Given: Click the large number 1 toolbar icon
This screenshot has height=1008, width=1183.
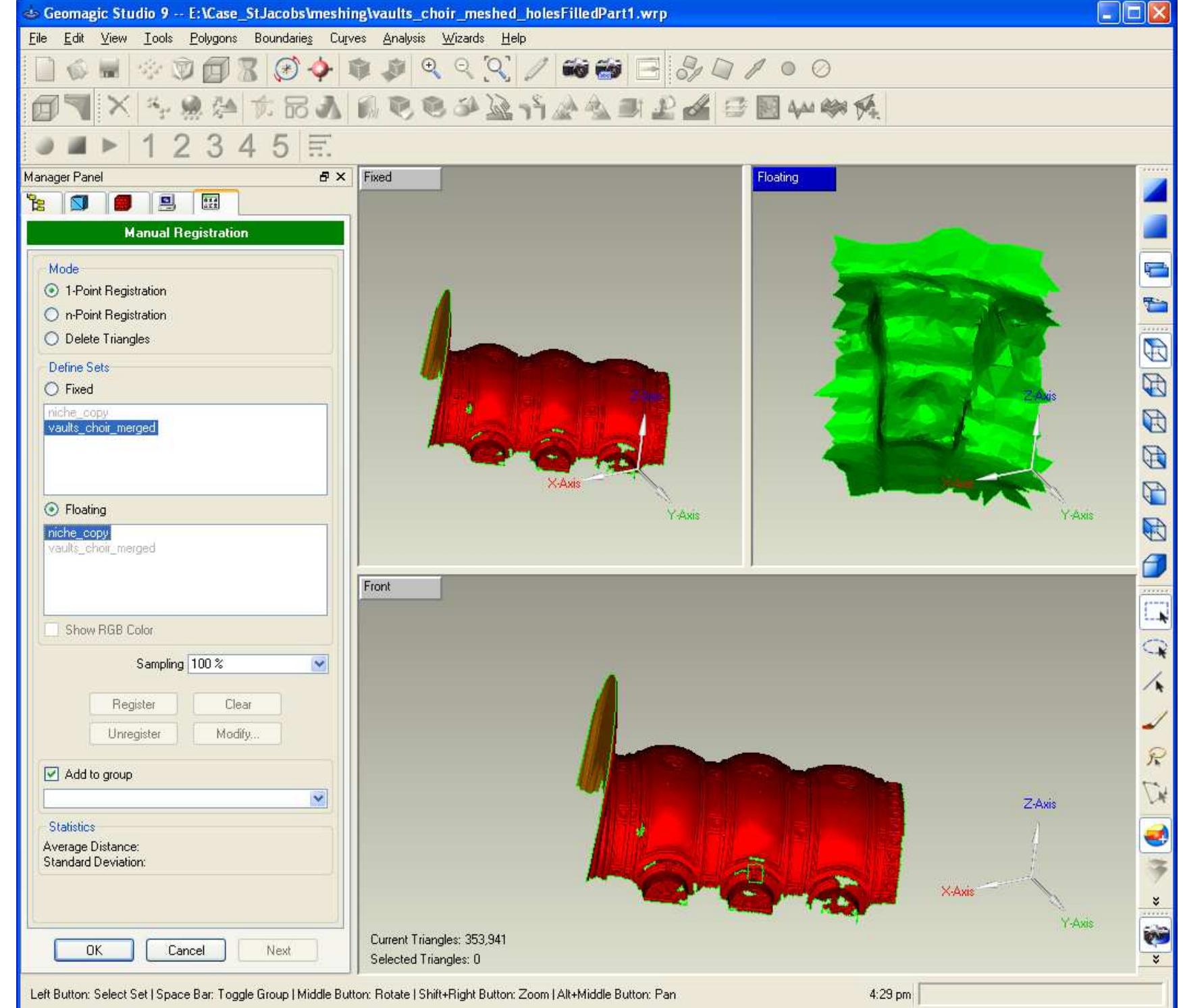Looking at the screenshot, I should [x=149, y=146].
